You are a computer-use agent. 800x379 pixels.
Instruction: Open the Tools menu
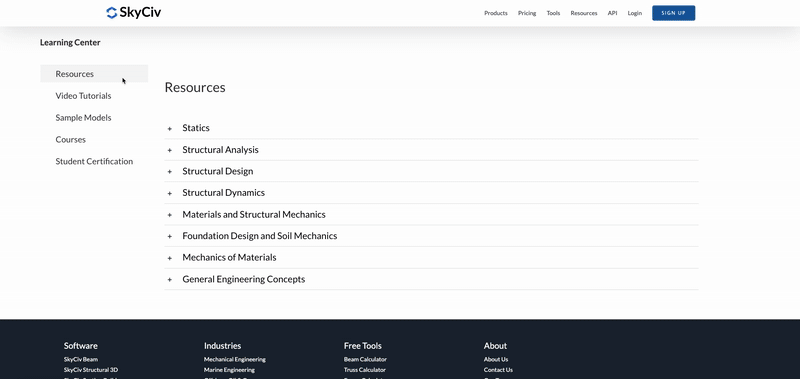click(x=553, y=13)
